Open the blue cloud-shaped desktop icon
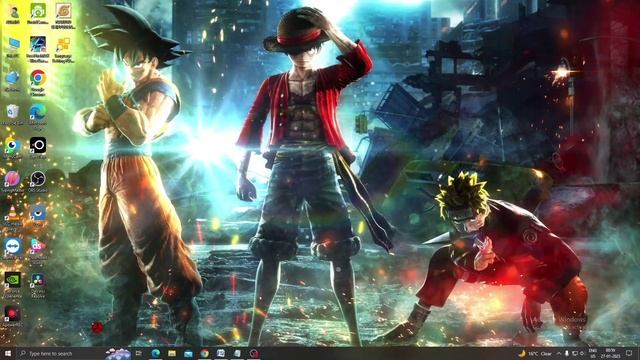This screenshot has width=640, height=360. click(x=12, y=81)
